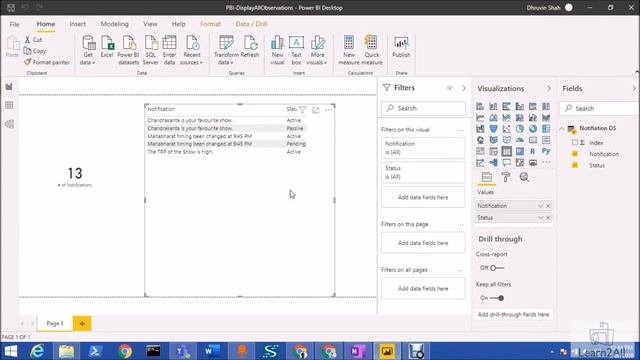Open Notification value field dropdown arrow

540,206
